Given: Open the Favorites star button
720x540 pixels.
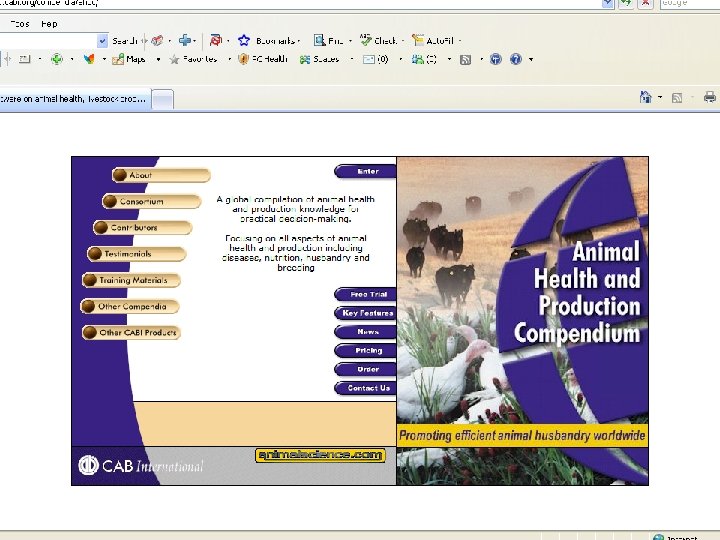Looking at the screenshot, I should click(193, 59).
